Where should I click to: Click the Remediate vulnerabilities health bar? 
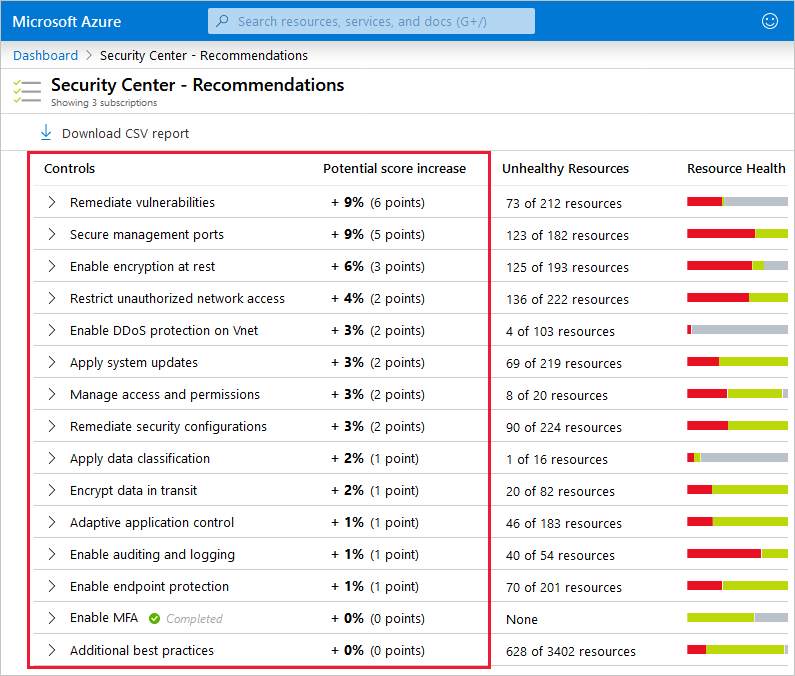[x=737, y=202]
